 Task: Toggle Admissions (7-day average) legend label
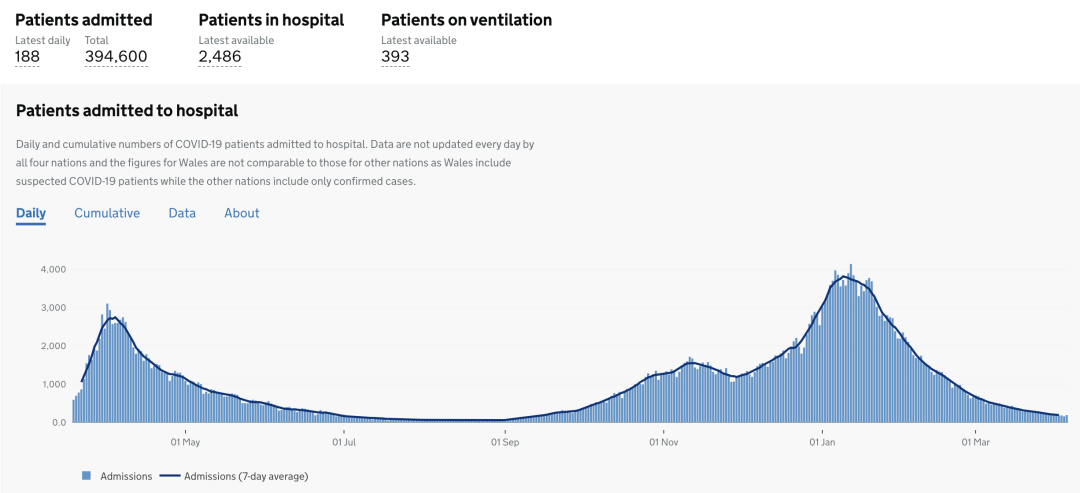tap(246, 476)
